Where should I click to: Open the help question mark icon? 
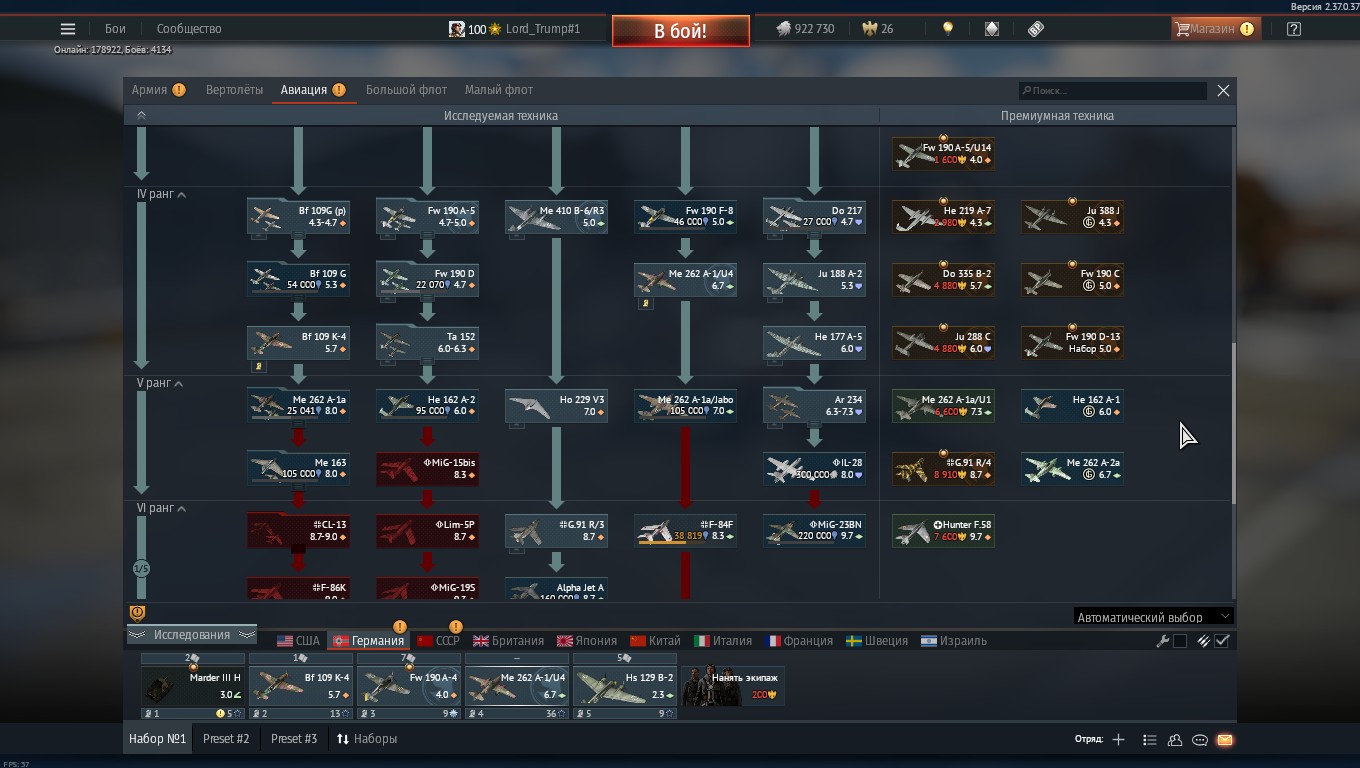point(1294,29)
